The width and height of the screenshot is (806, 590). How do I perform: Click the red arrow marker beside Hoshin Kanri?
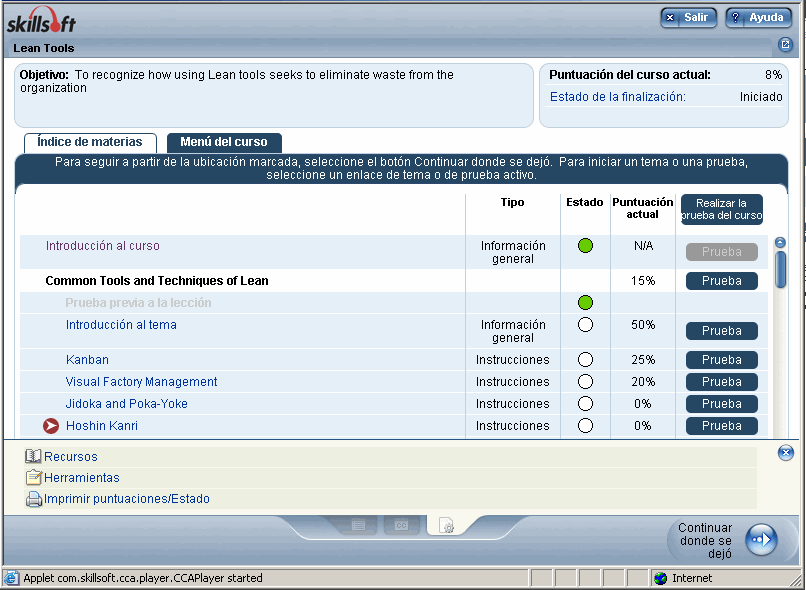coord(52,426)
